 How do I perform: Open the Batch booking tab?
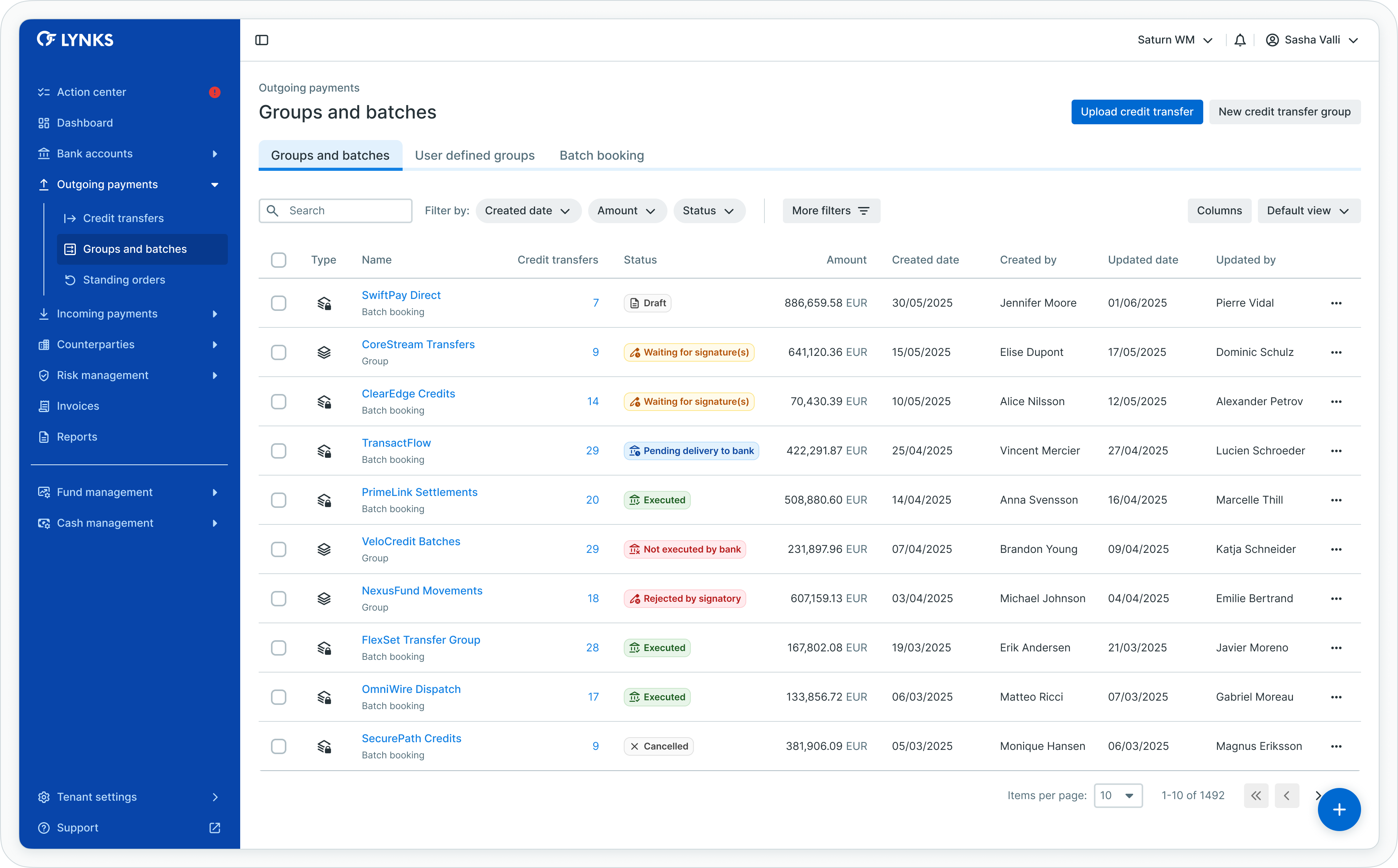pyautogui.click(x=601, y=155)
